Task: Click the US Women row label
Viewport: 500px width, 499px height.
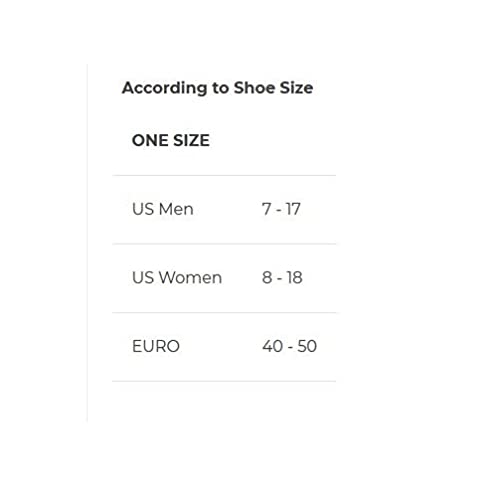Action: [177, 278]
